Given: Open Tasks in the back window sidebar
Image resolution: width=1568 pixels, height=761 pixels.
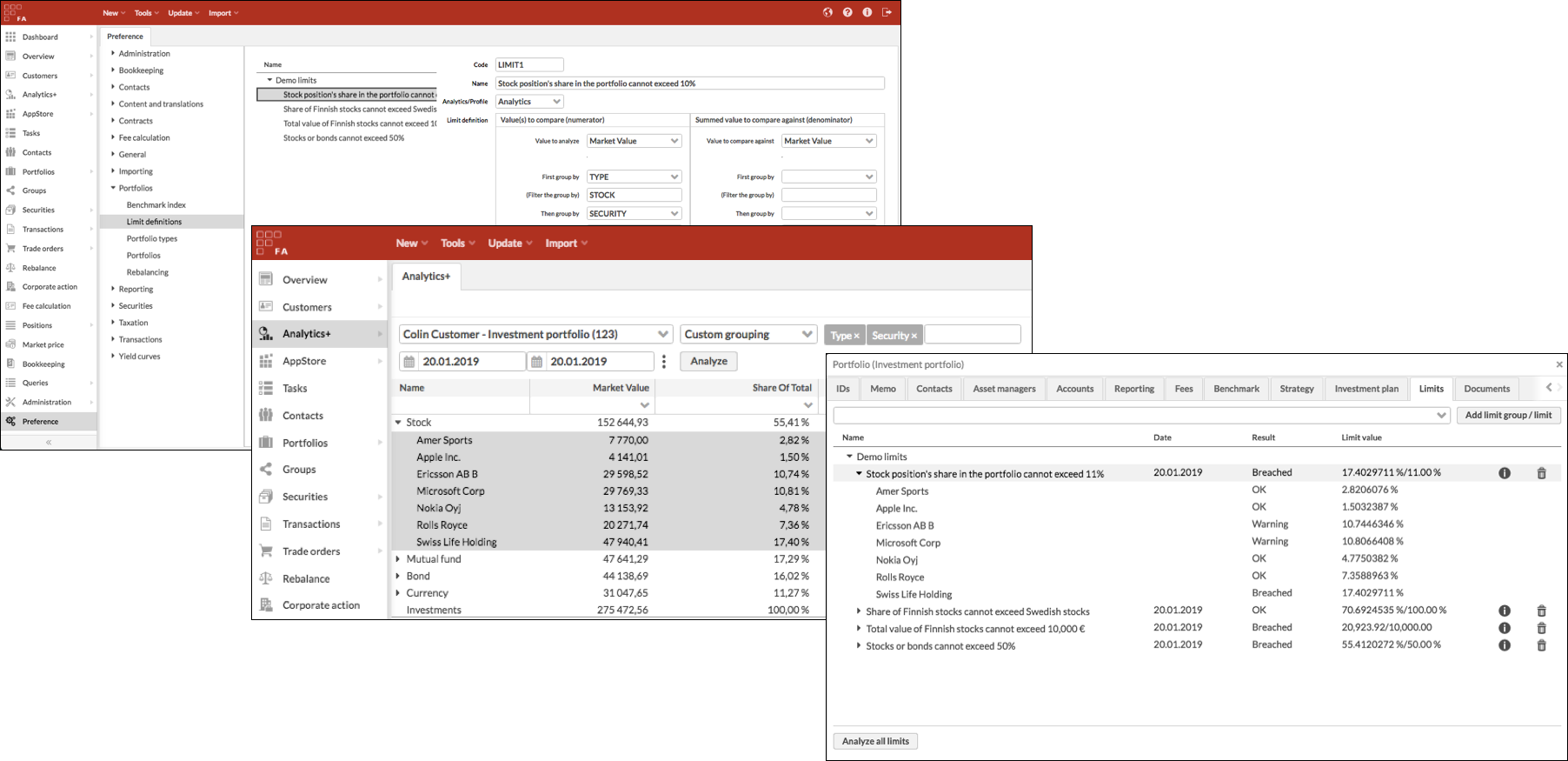Looking at the screenshot, I should coord(31,133).
